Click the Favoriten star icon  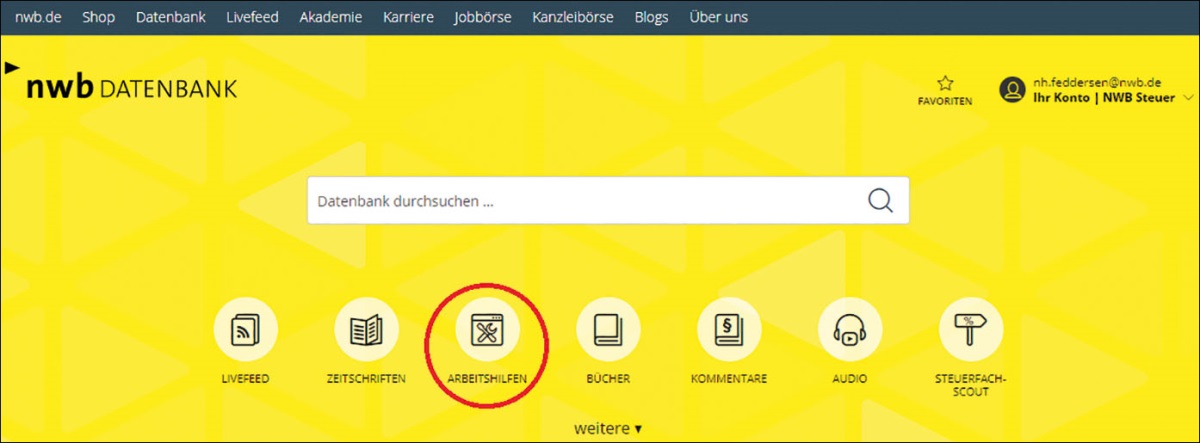(945, 84)
